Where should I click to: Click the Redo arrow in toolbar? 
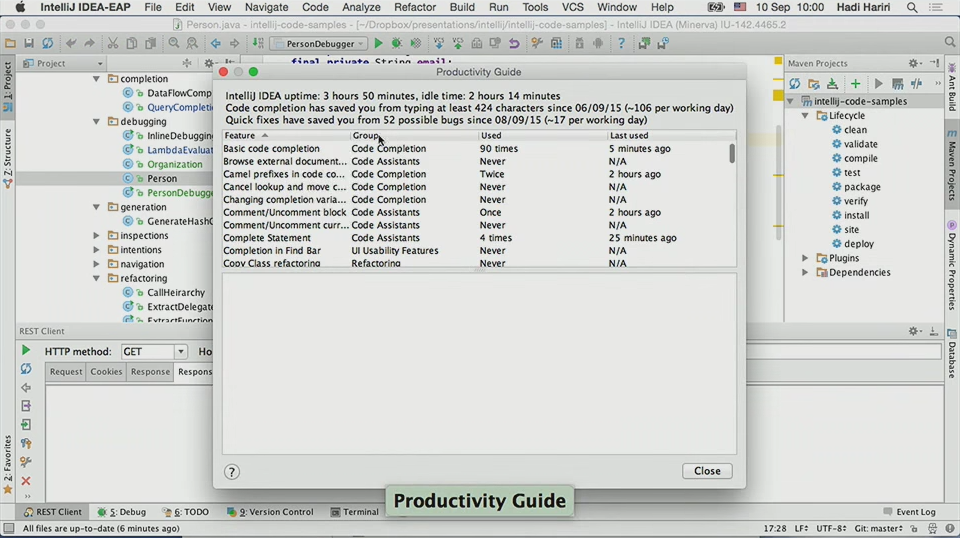[x=89, y=43]
